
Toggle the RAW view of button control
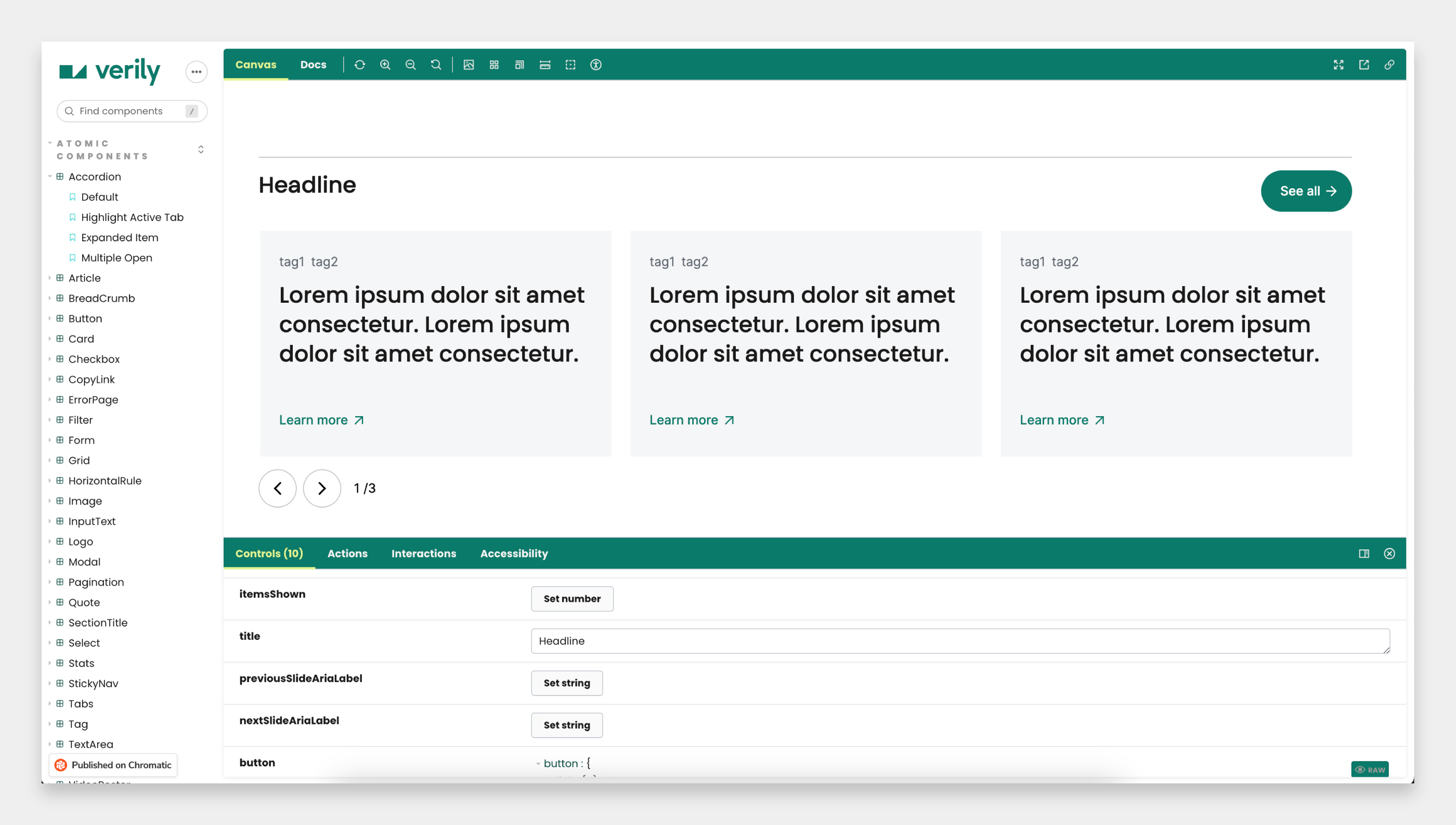click(x=1370, y=769)
